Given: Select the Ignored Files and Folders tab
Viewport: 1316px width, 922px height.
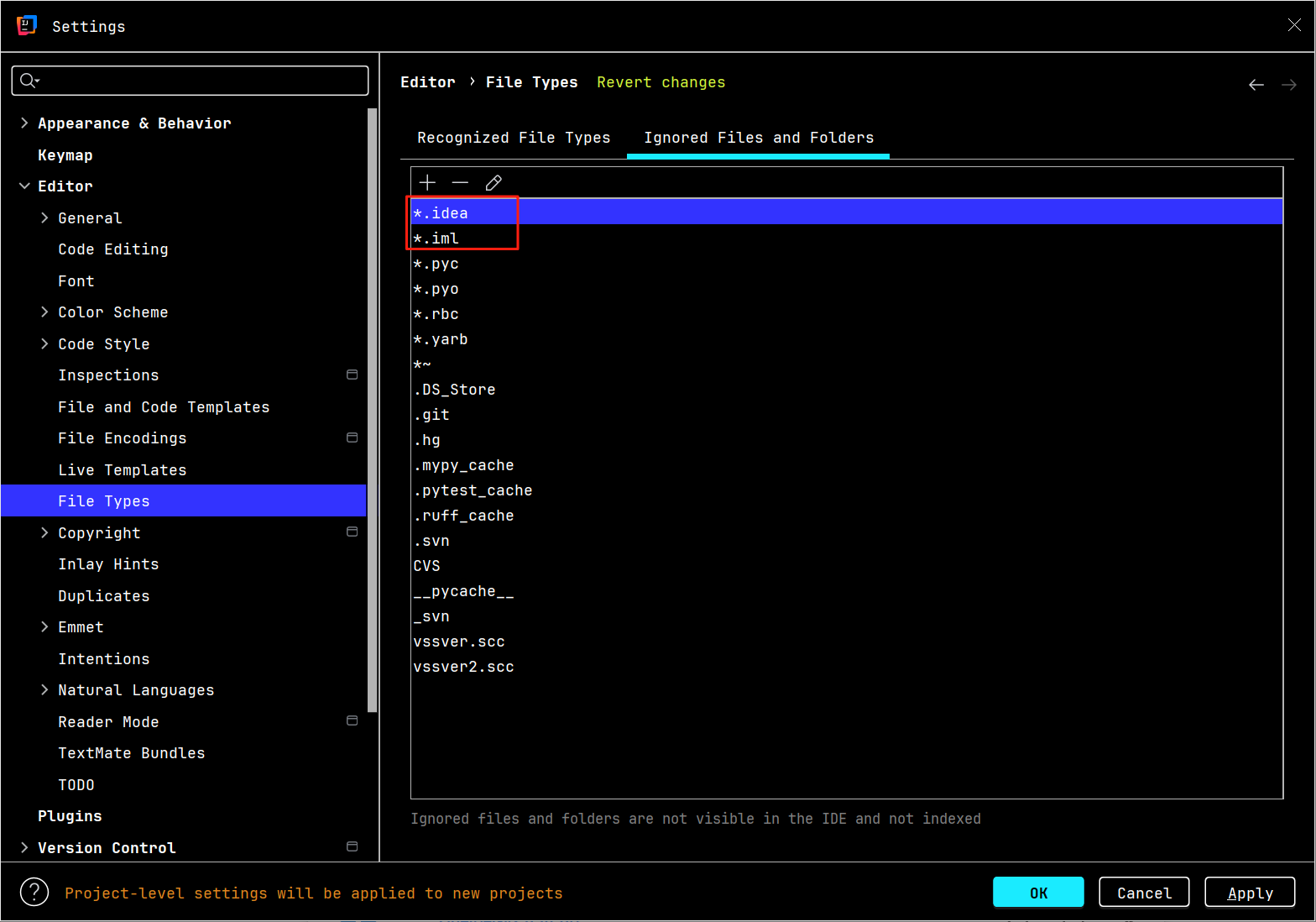Looking at the screenshot, I should 758,138.
